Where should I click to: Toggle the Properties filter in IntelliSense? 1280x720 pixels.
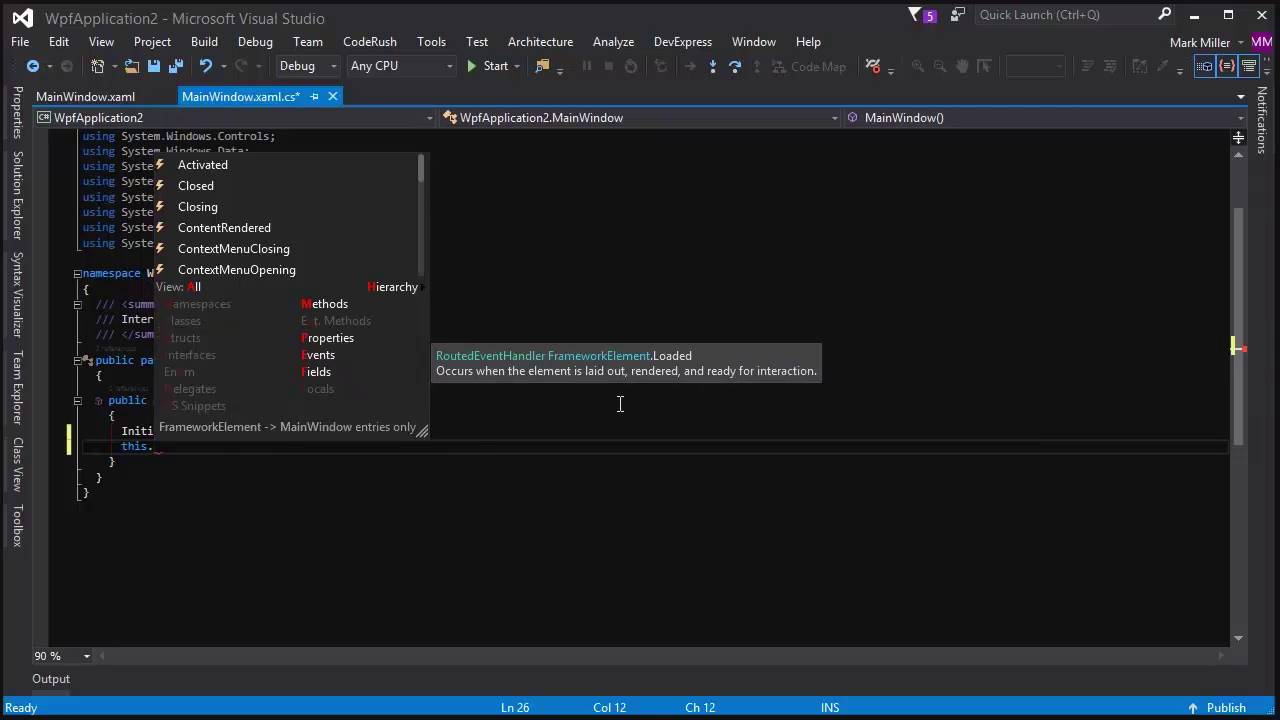327,338
